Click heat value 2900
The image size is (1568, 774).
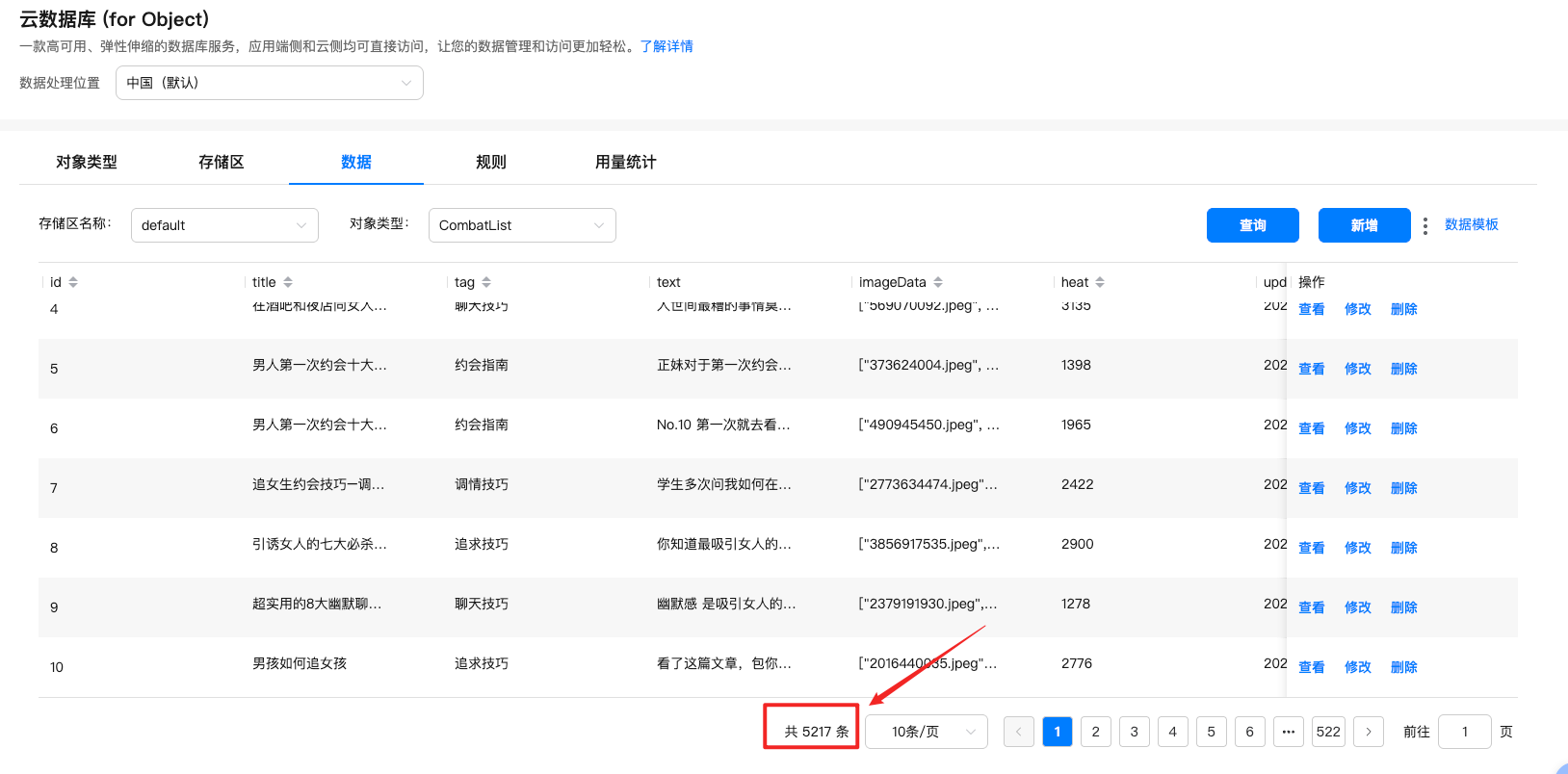1077,544
